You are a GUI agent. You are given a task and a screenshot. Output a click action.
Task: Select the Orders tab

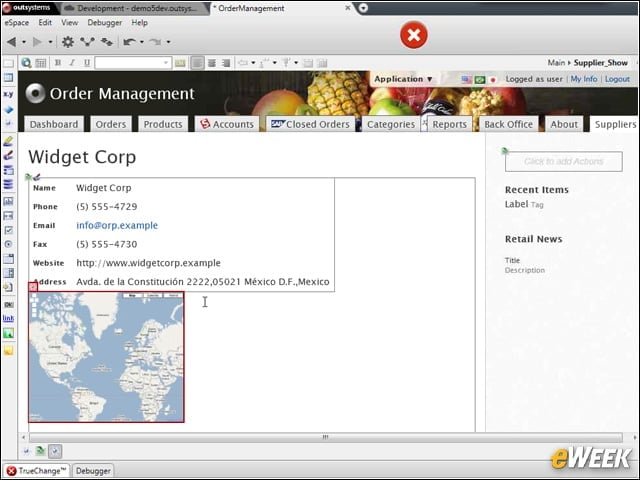click(111, 124)
